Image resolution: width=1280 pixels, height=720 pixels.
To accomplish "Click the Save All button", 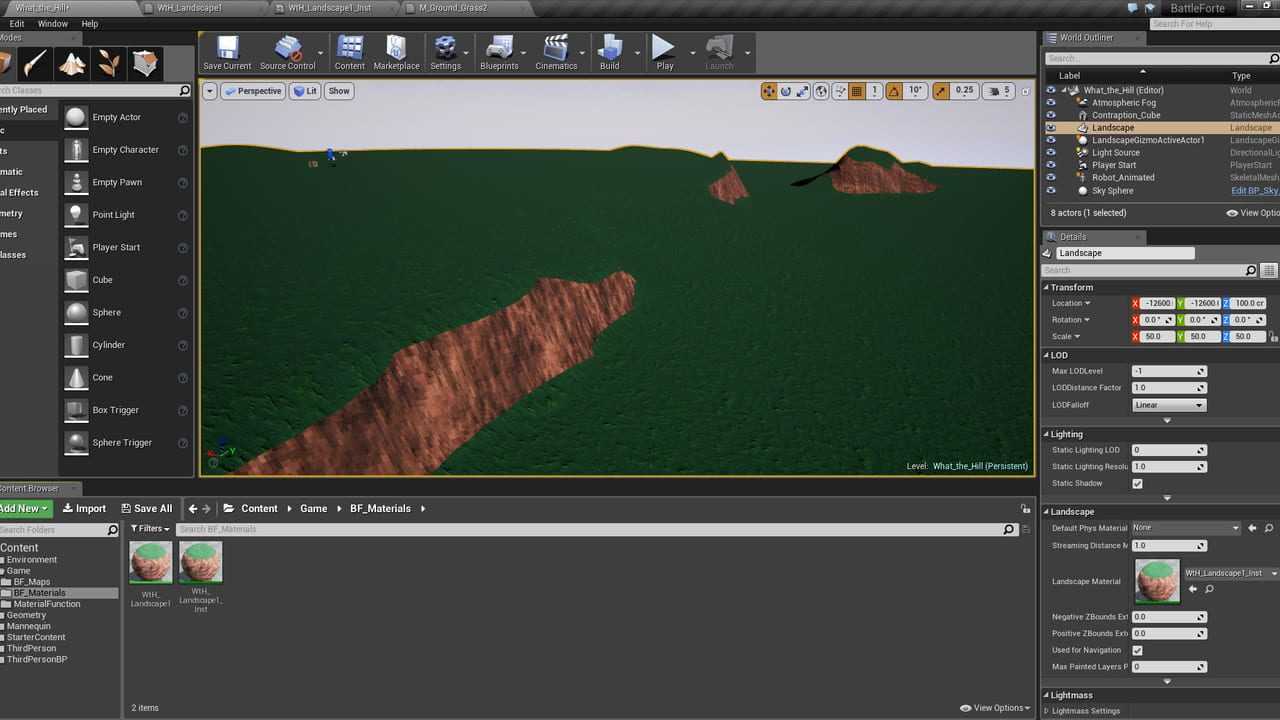I will (x=146, y=509).
